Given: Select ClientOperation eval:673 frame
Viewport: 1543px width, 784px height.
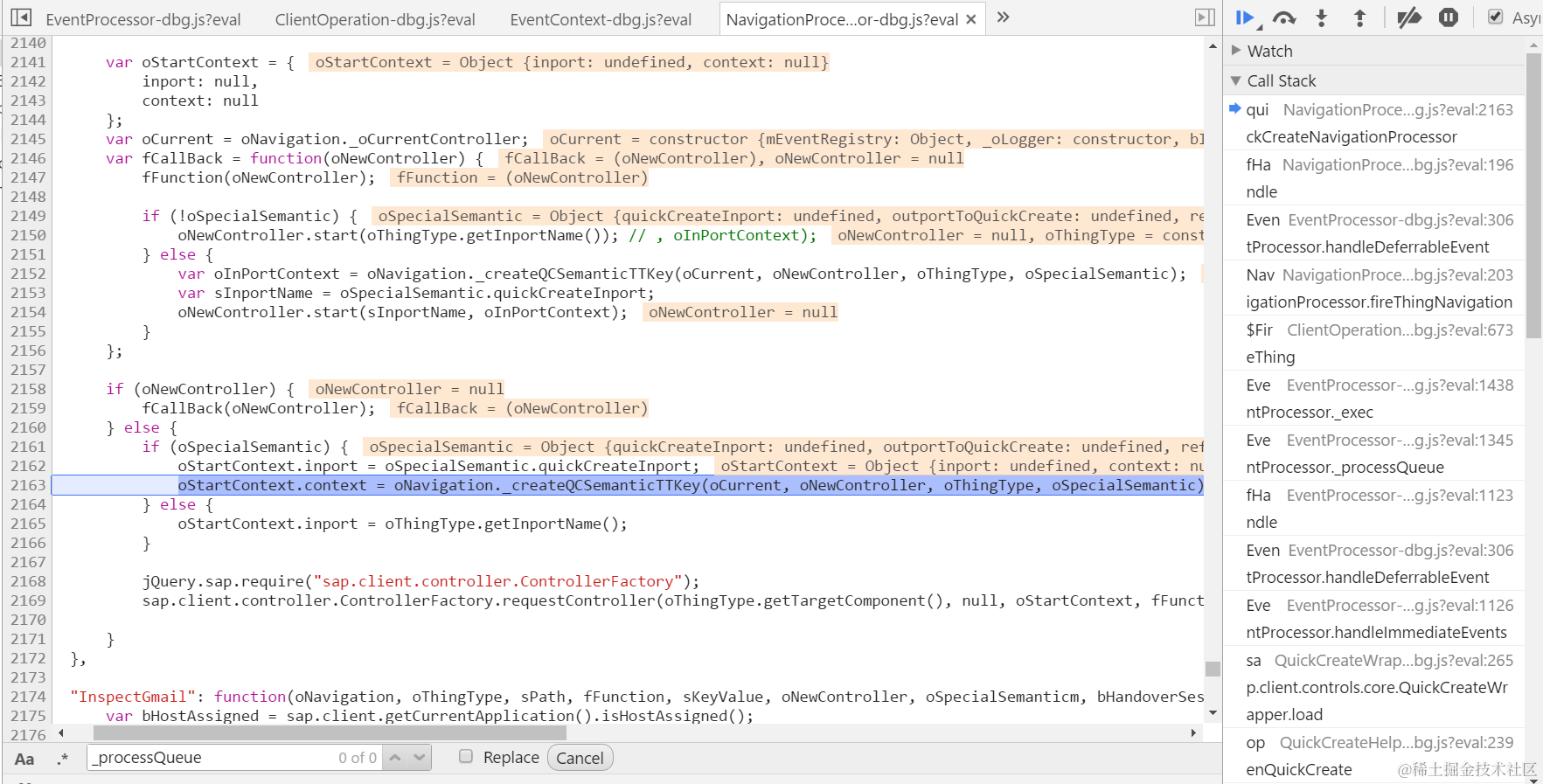Looking at the screenshot, I should 1374,343.
